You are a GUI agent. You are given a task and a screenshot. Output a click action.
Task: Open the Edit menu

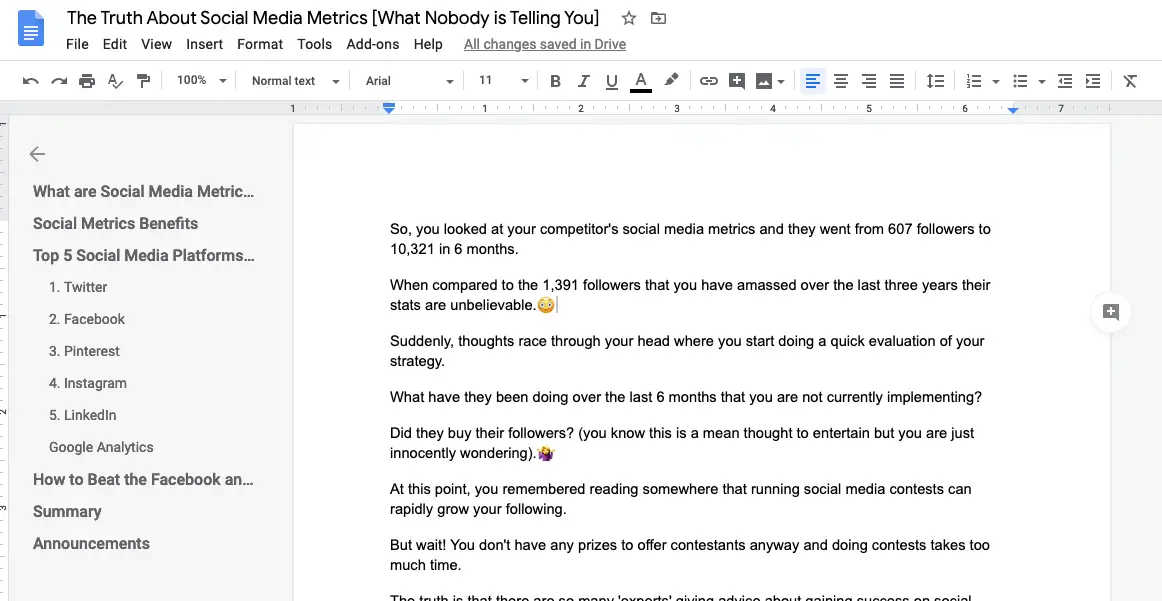coord(115,44)
